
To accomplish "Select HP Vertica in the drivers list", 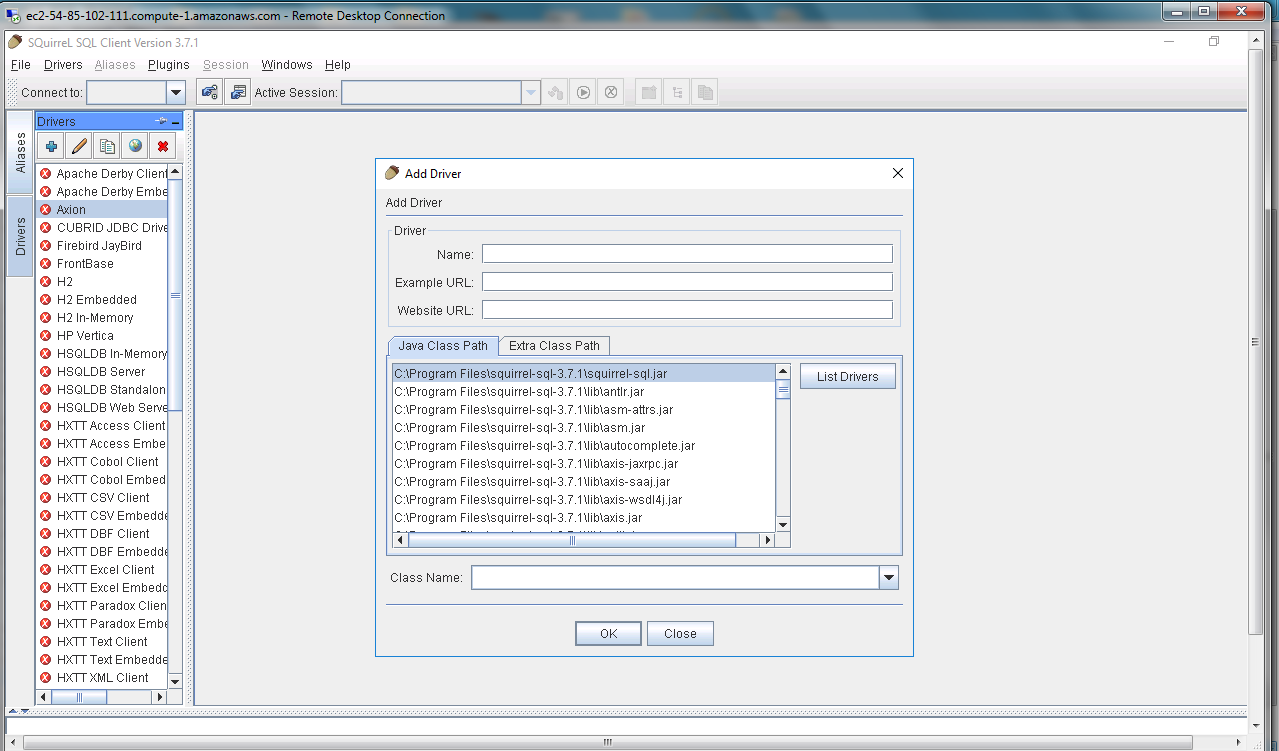I will coord(85,336).
